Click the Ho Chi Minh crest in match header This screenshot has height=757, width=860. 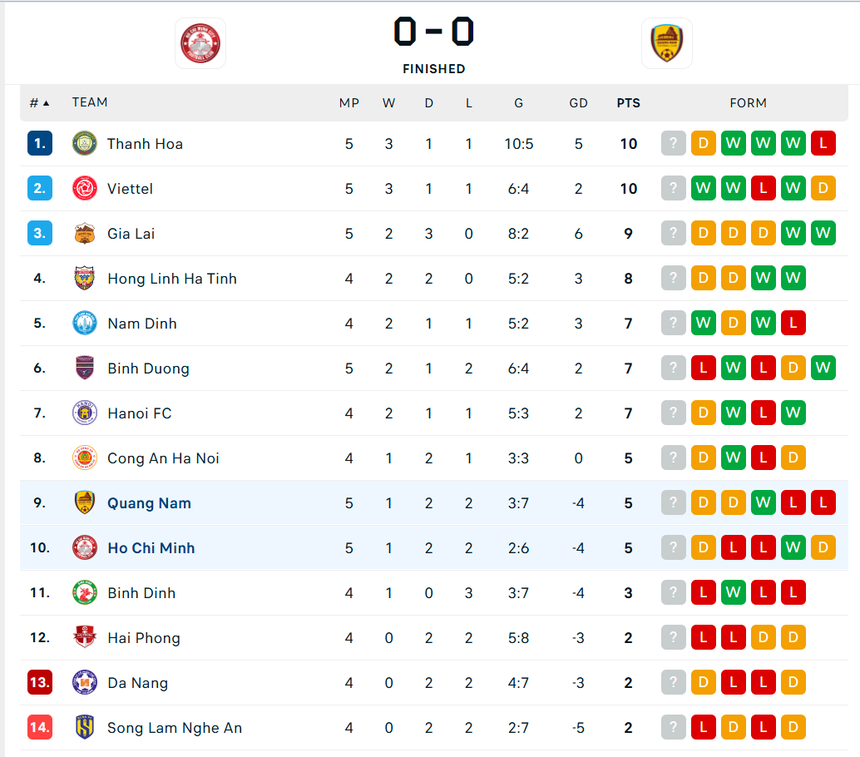pyautogui.click(x=200, y=43)
